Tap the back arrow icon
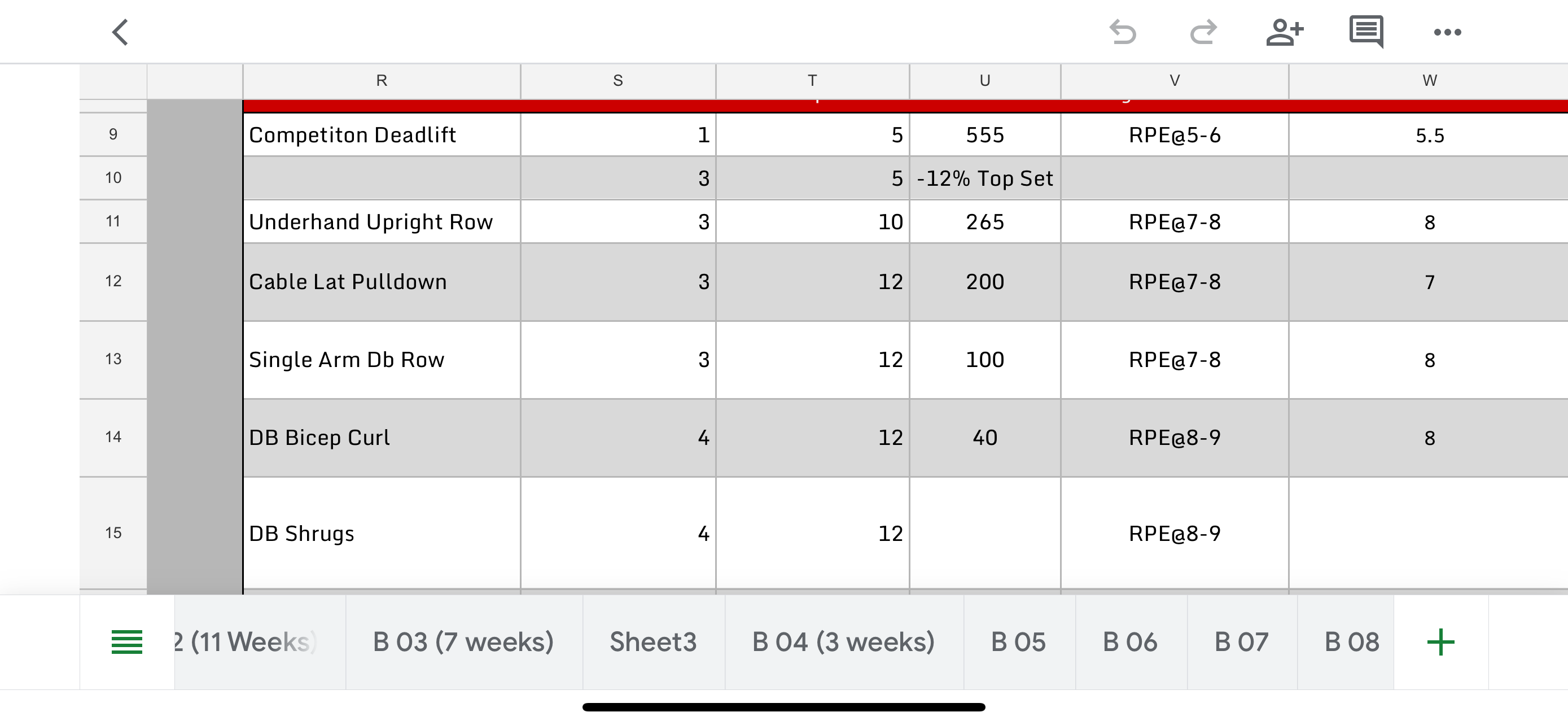 [121, 32]
